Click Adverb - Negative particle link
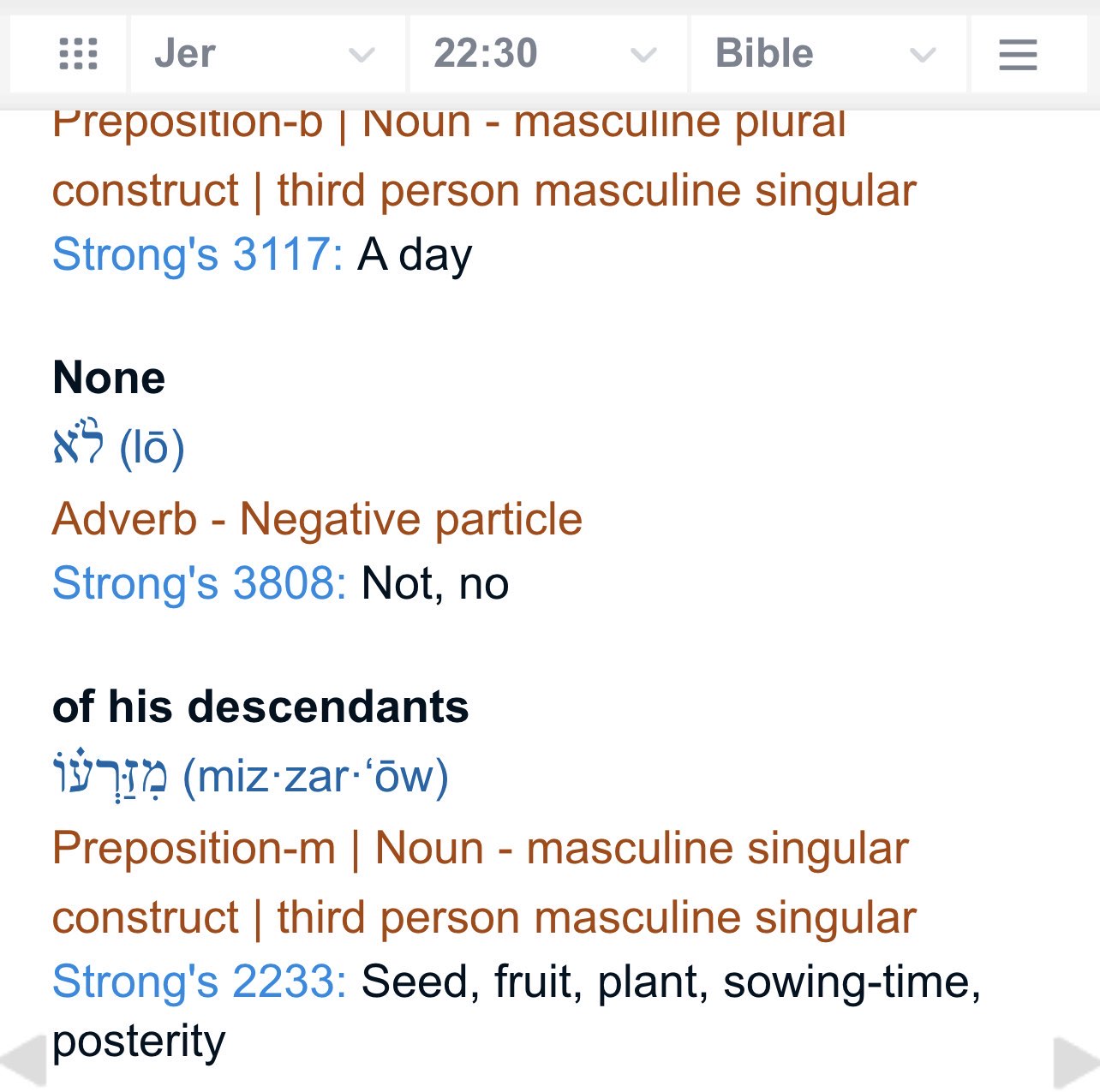This screenshot has height=1092, width=1100. (317, 519)
